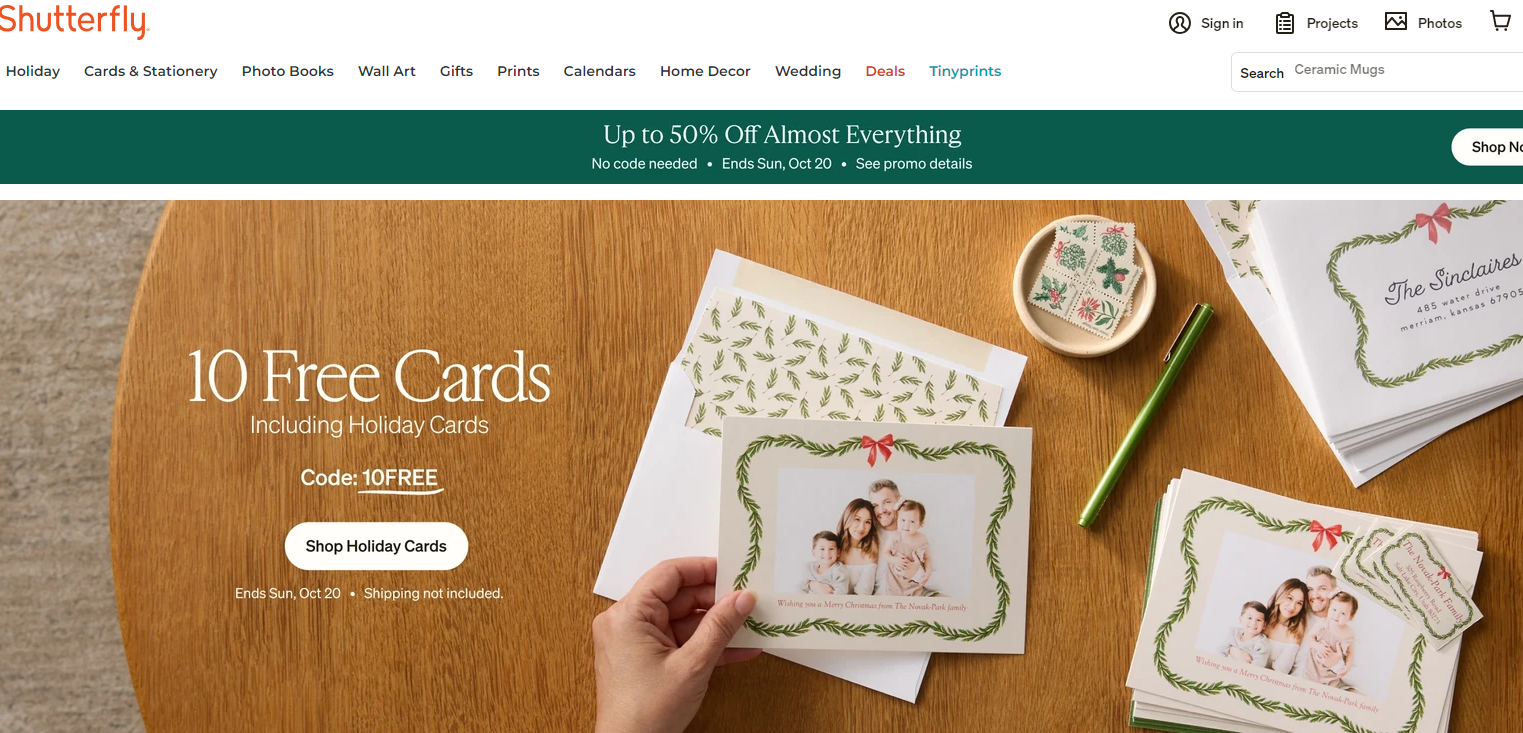
Task: Select the Gifts menu item
Action: (x=457, y=71)
